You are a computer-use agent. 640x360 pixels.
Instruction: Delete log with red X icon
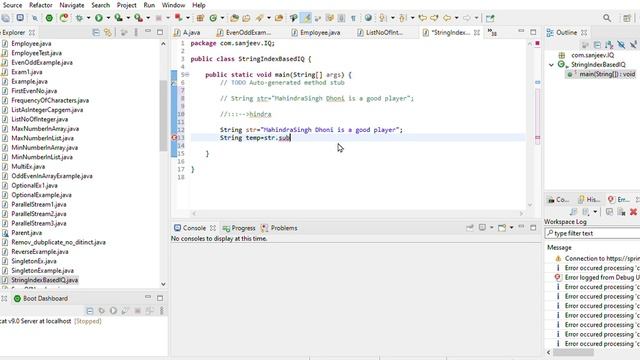coord(633,211)
